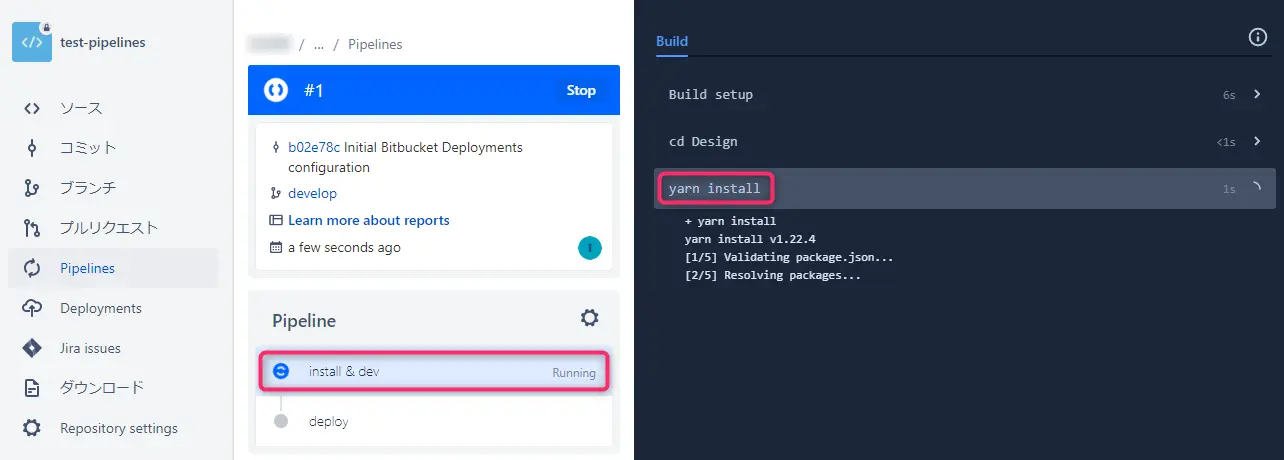Open the test-pipelines repository avatar icon

coord(32,42)
